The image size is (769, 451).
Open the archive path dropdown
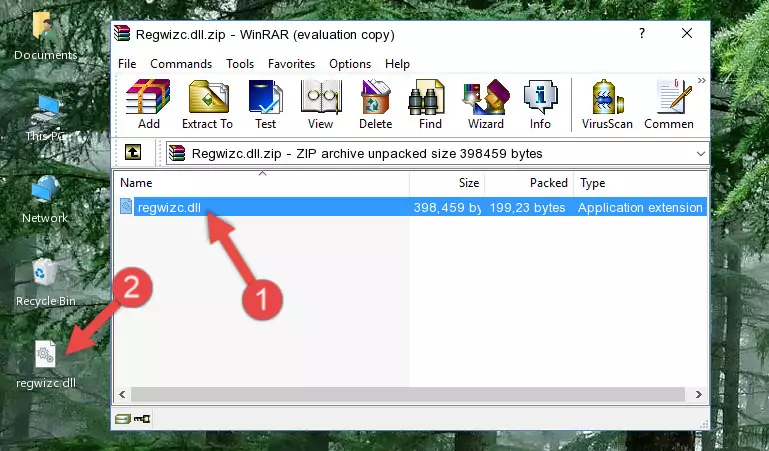701,153
